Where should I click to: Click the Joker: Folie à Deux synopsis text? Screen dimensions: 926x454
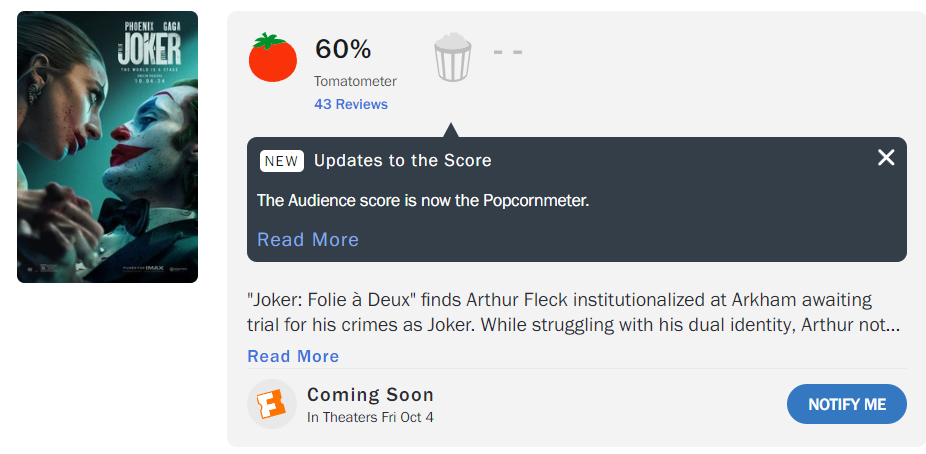point(573,312)
